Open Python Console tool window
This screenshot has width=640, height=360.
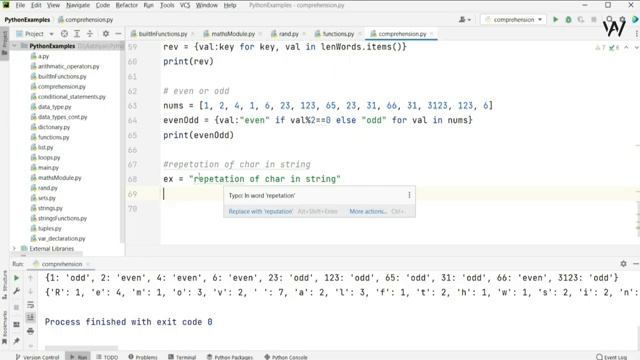[x=286, y=357]
